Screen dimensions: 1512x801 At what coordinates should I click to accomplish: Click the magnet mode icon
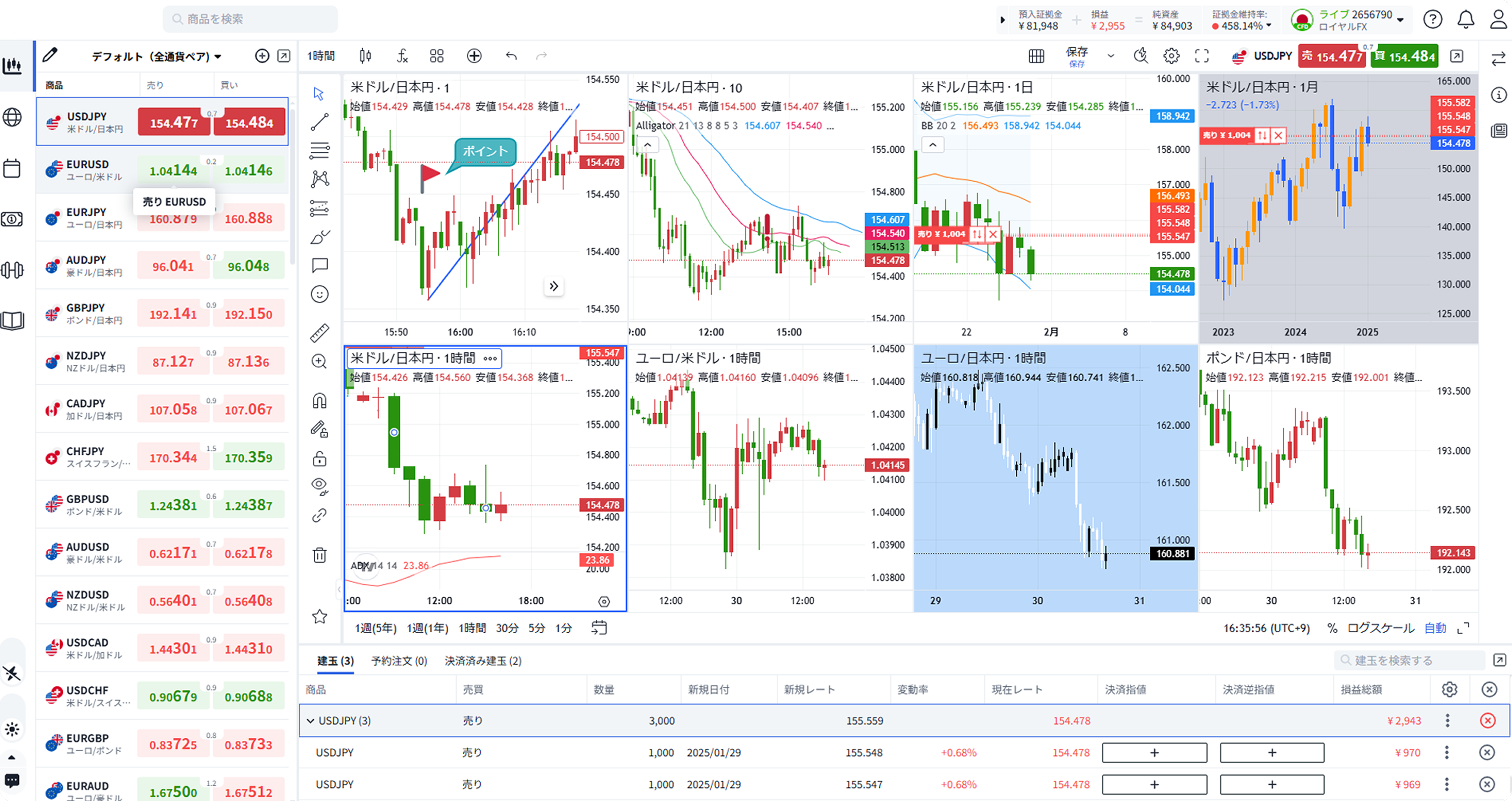(x=319, y=401)
